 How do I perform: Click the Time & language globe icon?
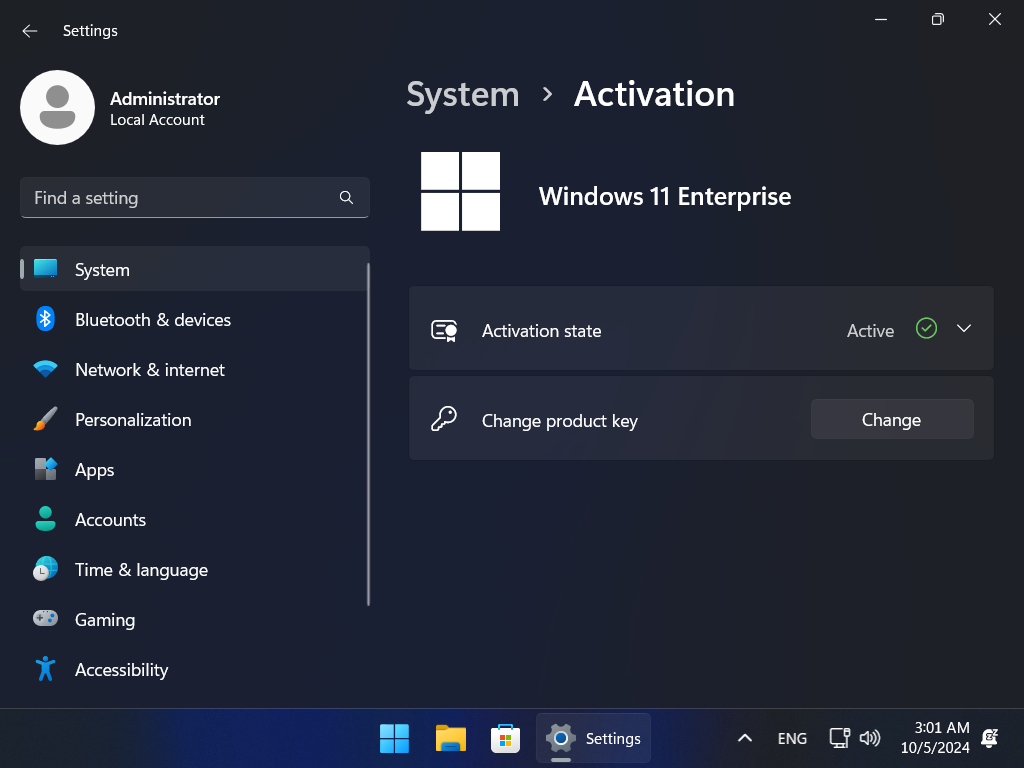click(x=45, y=569)
